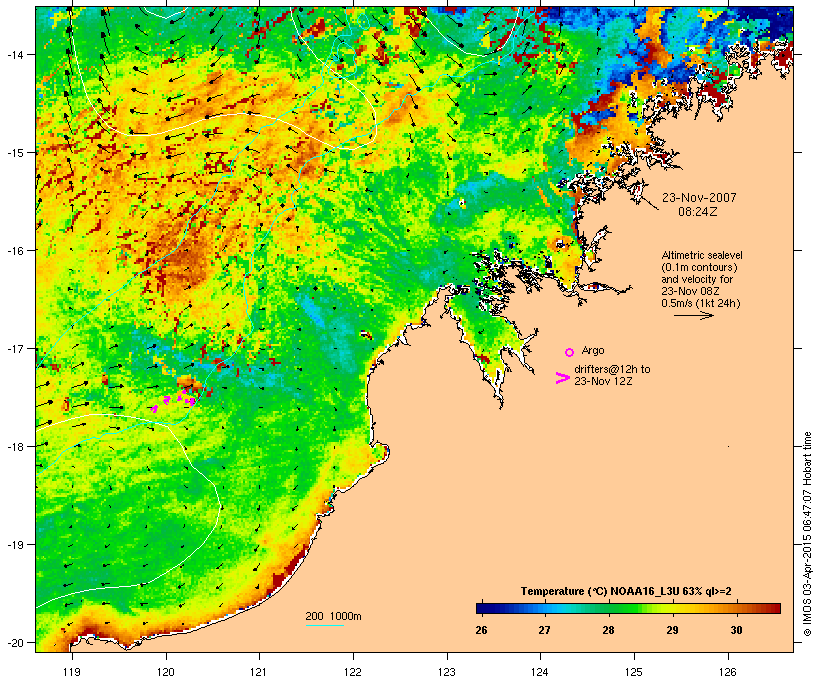Click the latitude axis label -17

[14, 348]
